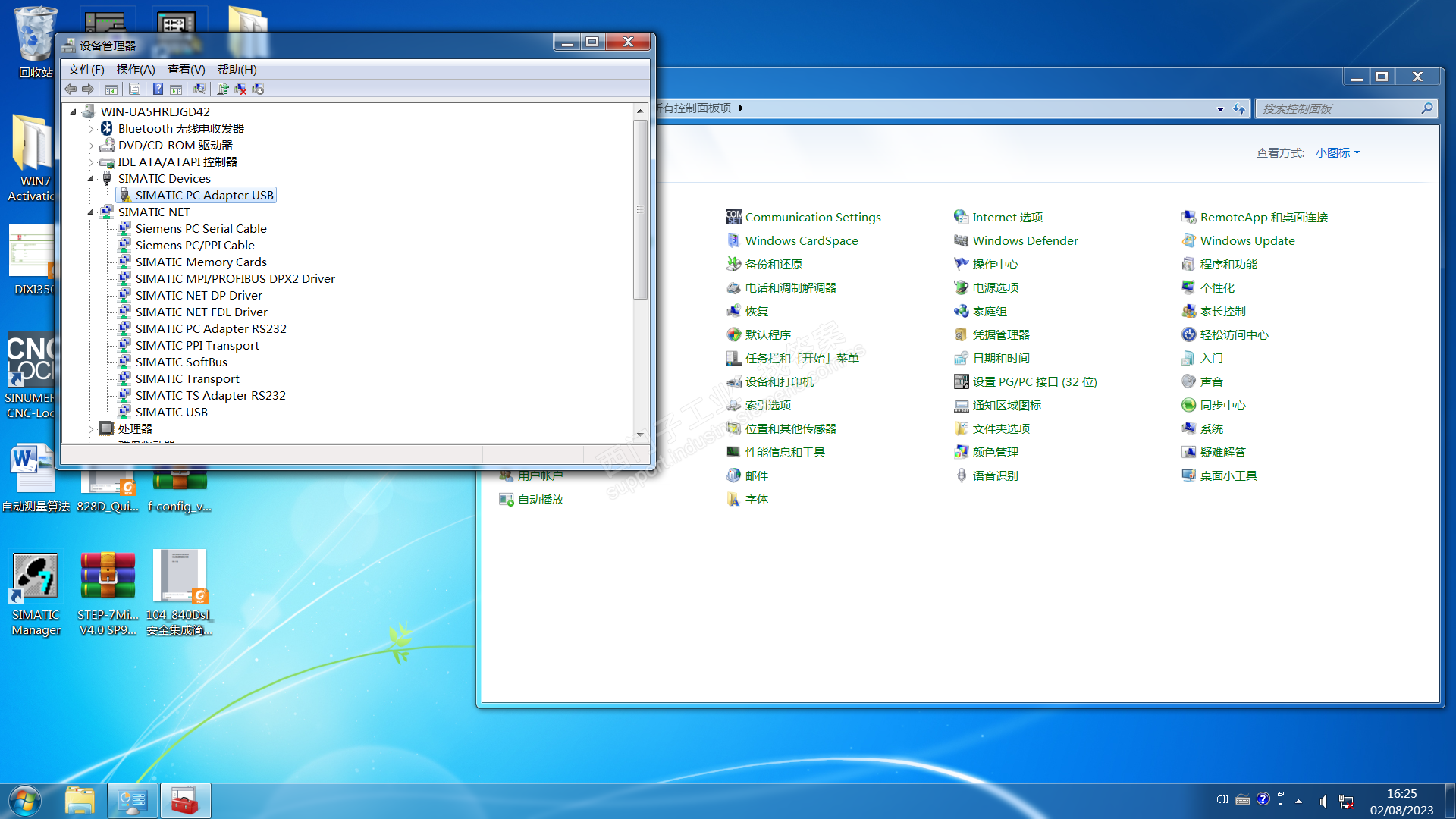Click the uninstall device toolbar icon
Screen dimensions: 1456x819
click(240, 89)
